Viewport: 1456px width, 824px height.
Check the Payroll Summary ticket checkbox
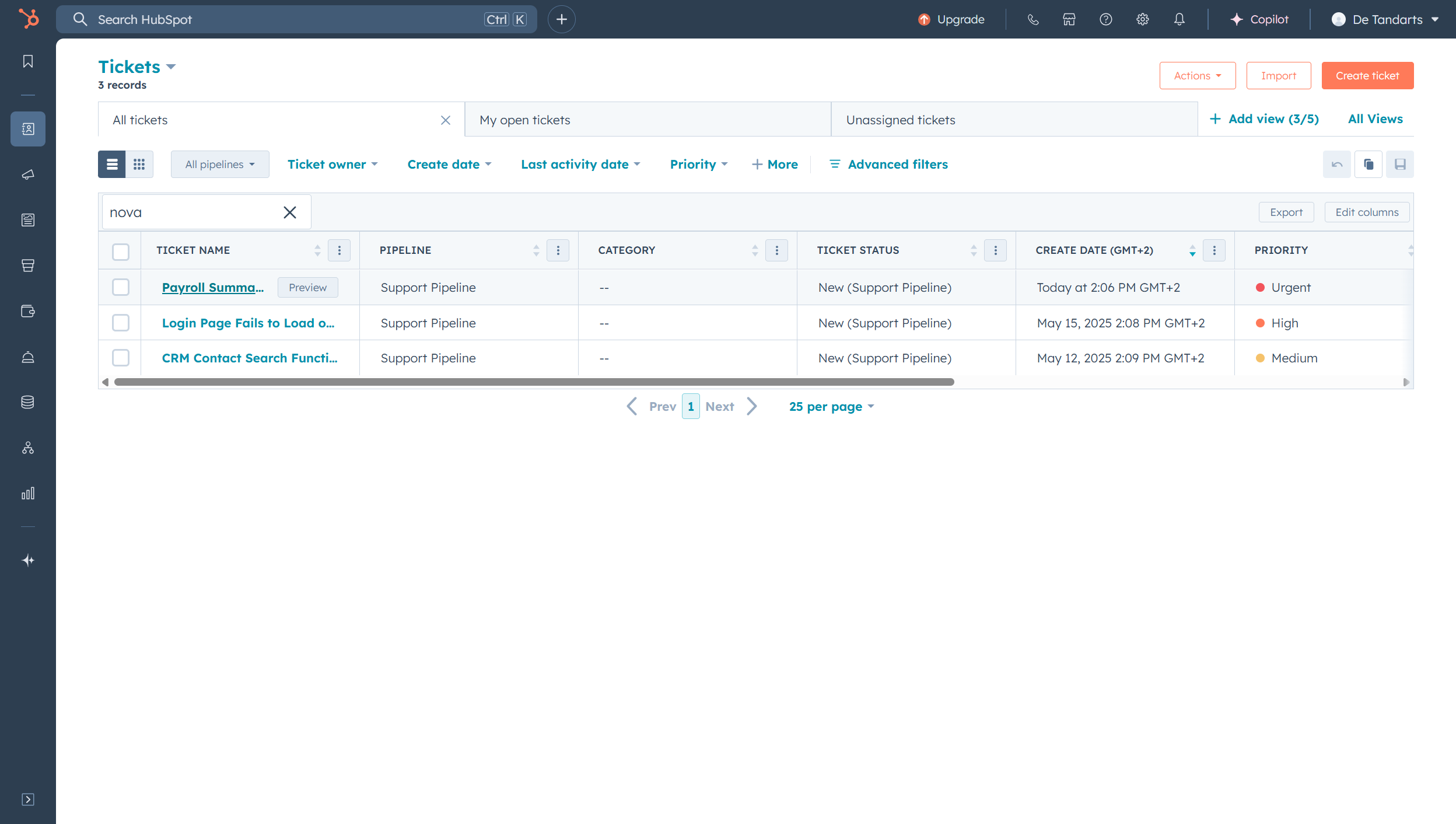coord(121,287)
